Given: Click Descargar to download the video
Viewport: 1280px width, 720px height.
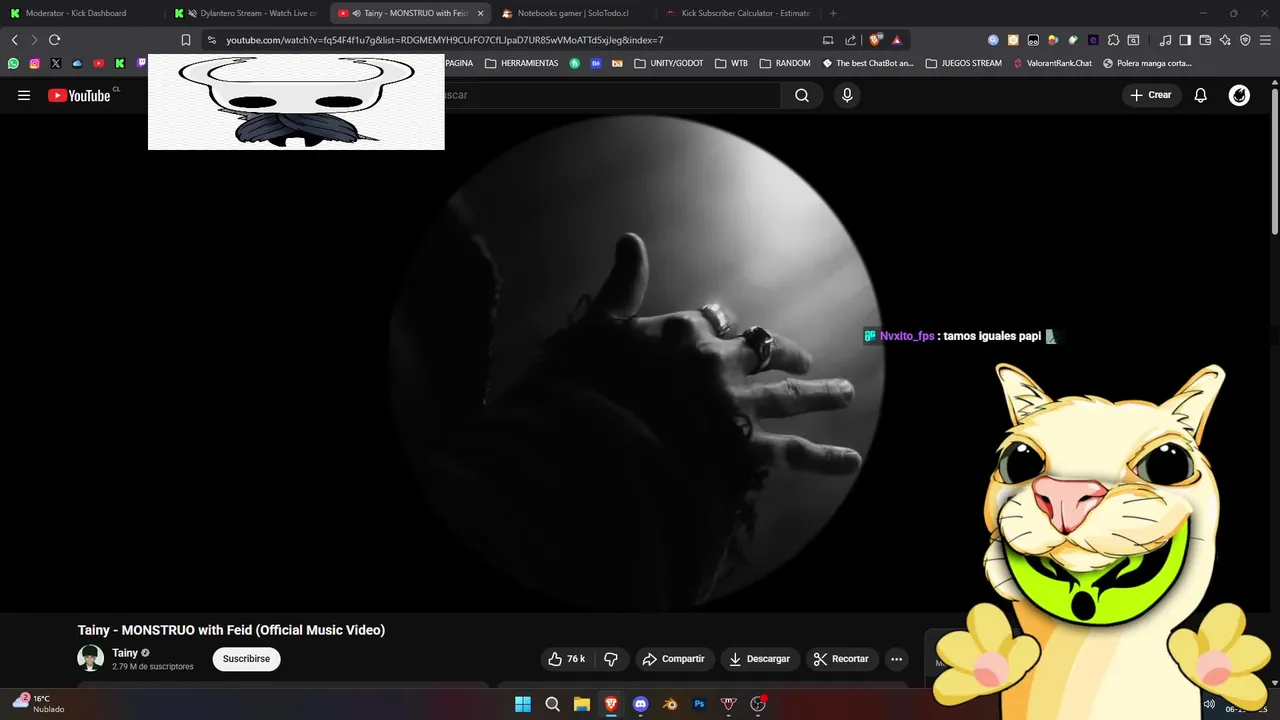Looking at the screenshot, I should (x=760, y=659).
